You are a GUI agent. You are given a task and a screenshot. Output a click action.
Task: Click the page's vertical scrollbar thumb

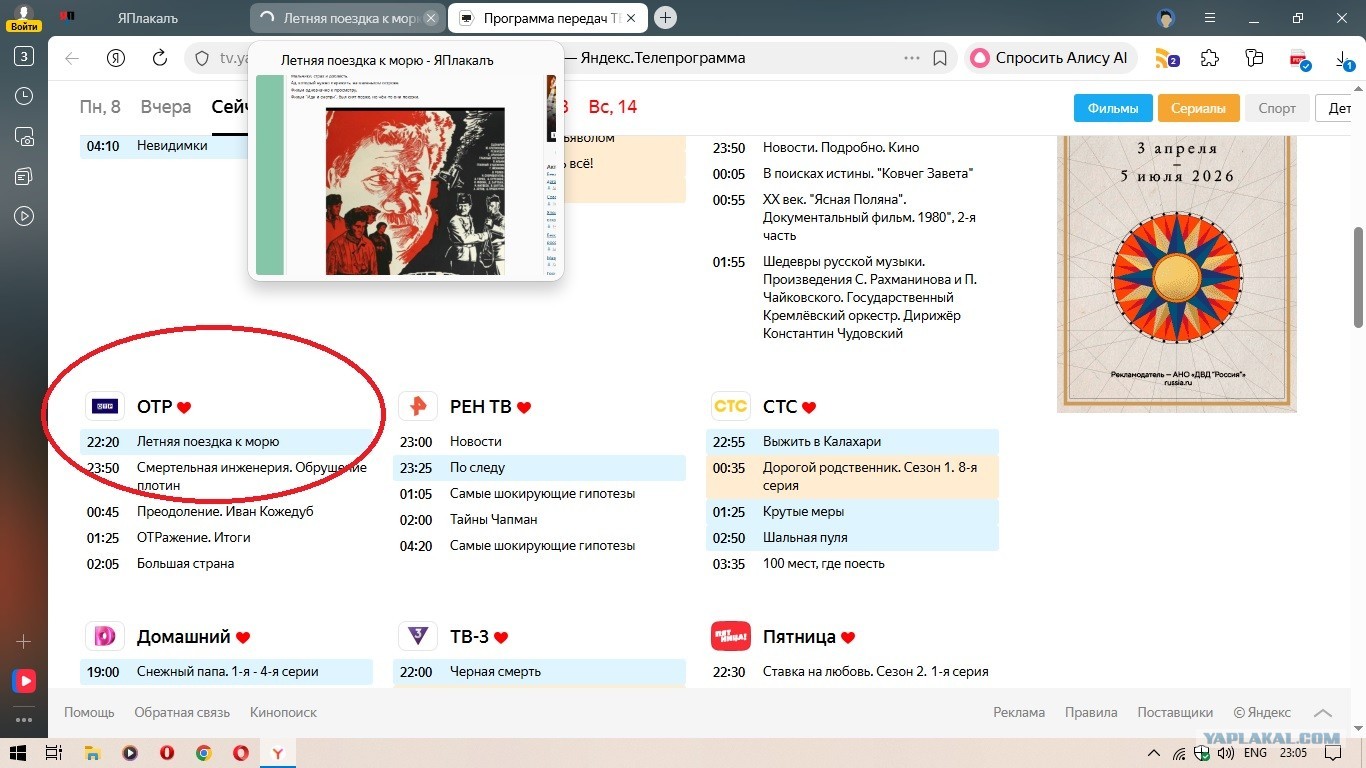(1358, 277)
